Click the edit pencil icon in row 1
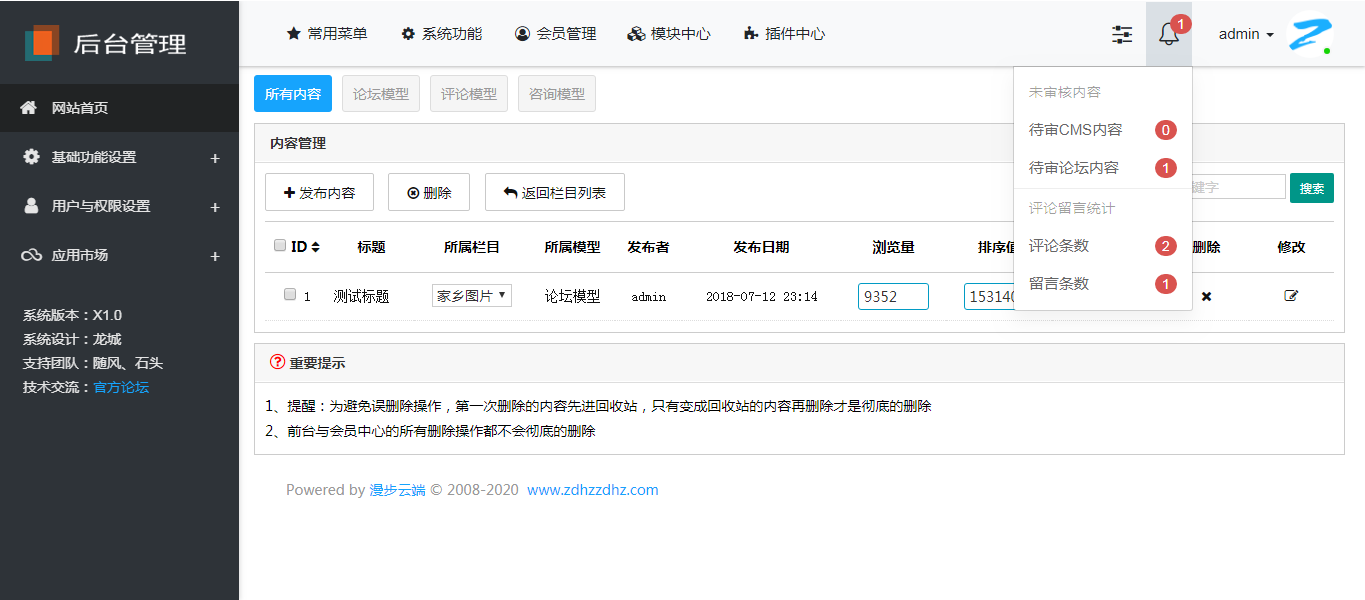Screen dimensions: 1365x600 (x=1291, y=296)
